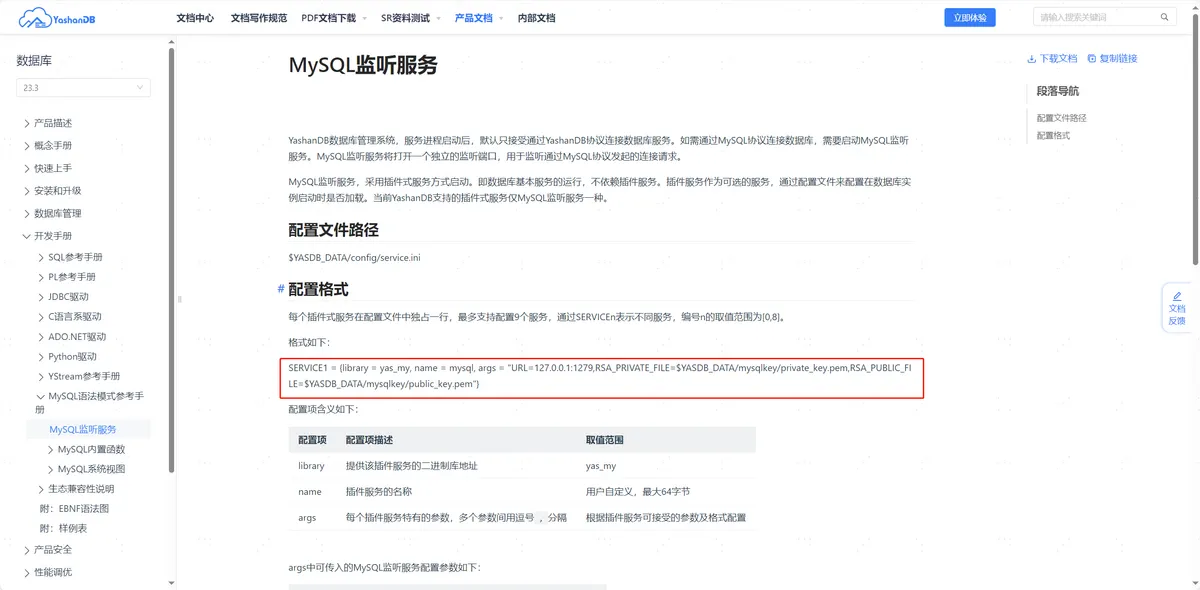Click the copy link icon

point(1091,58)
